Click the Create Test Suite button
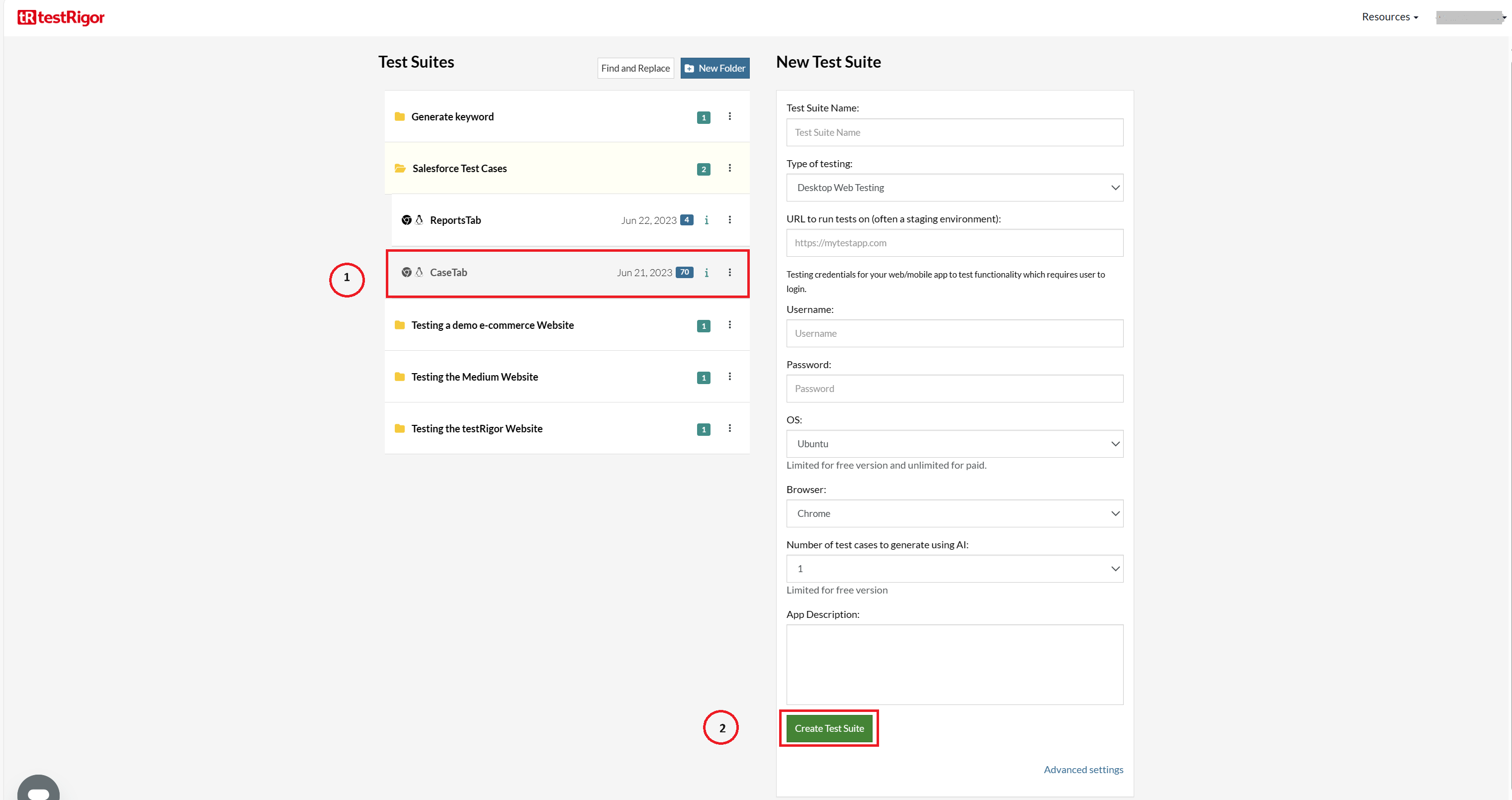Image resolution: width=1512 pixels, height=800 pixels. [829, 728]
